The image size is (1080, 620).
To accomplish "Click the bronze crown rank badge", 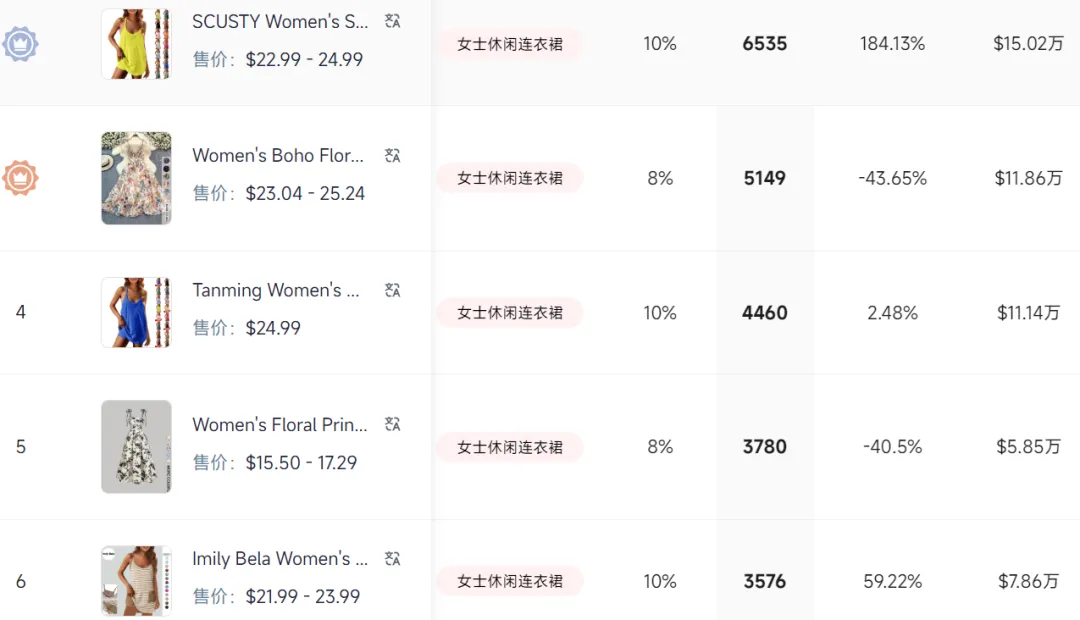I will [x=20, y=178].
